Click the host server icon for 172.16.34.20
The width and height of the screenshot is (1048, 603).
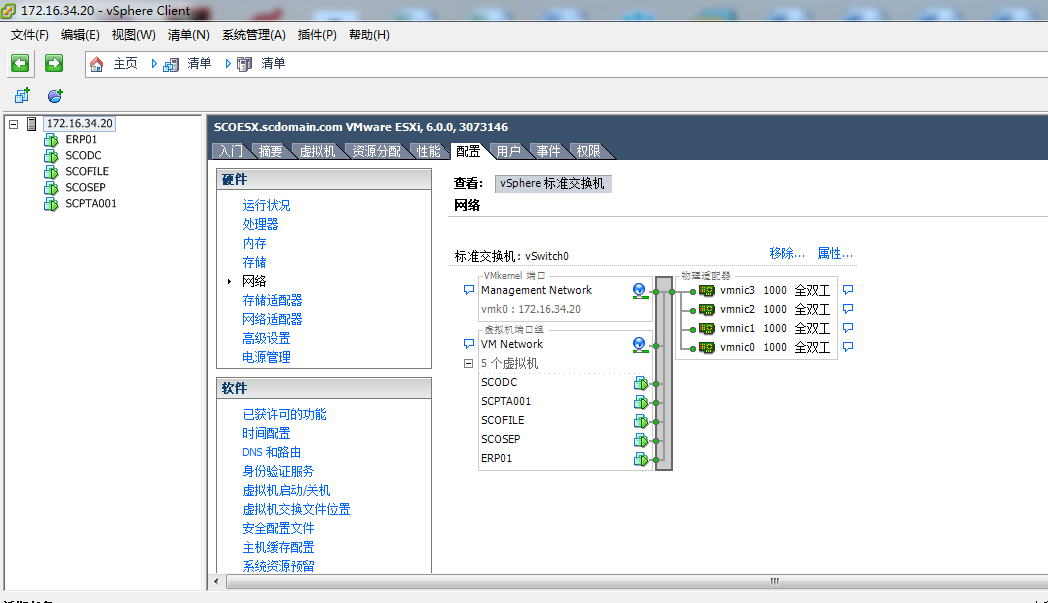[x=31, y=124]
